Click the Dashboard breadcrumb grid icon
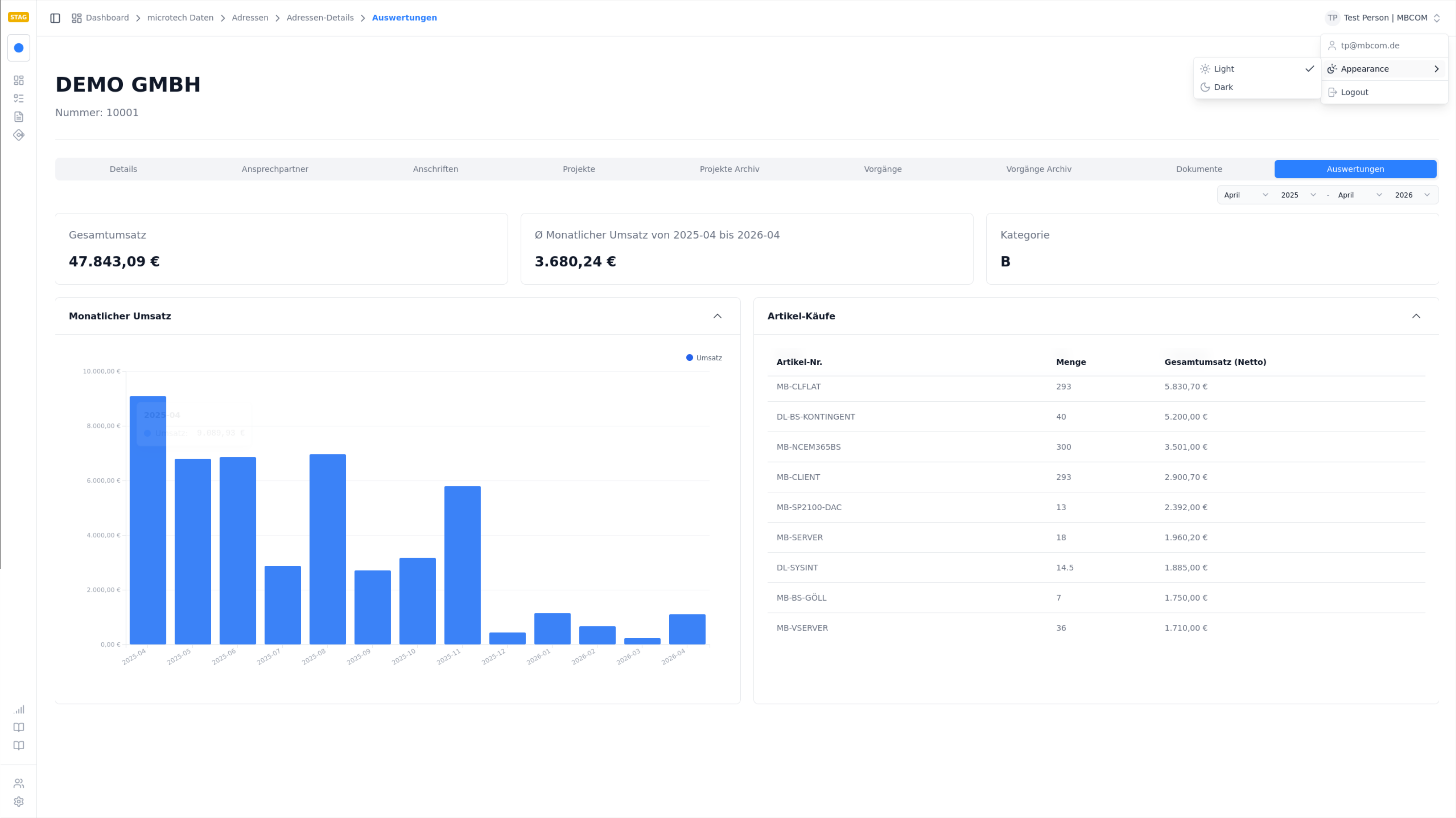1456x818 pixels. point(77,18)
